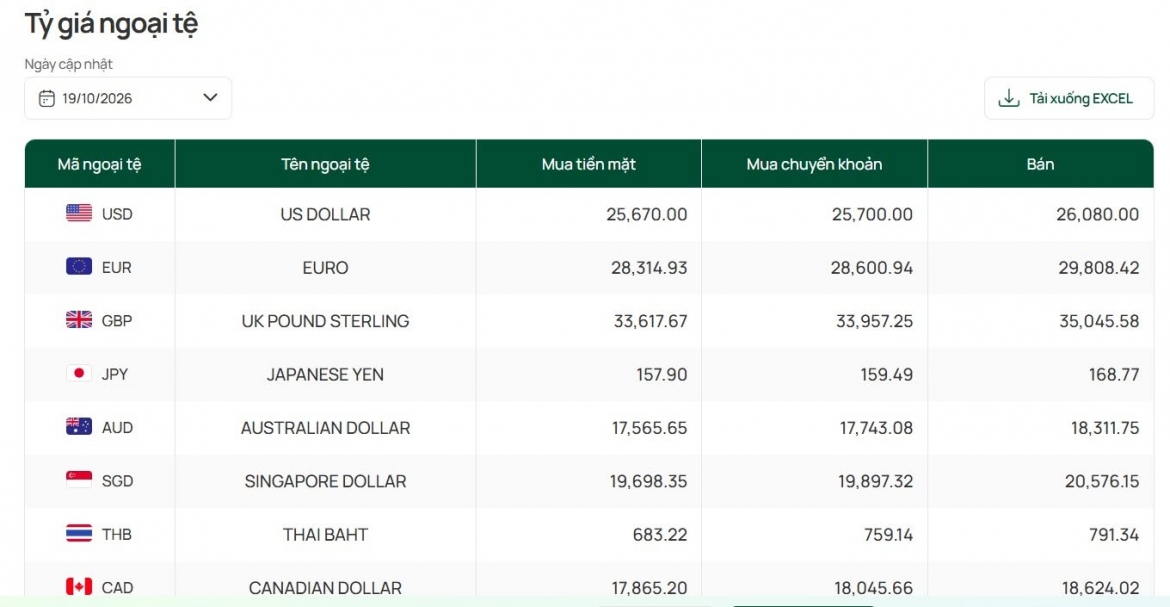Click EUR transfer rate 28,600.94

pyautogui.click(x=872, y=267)
